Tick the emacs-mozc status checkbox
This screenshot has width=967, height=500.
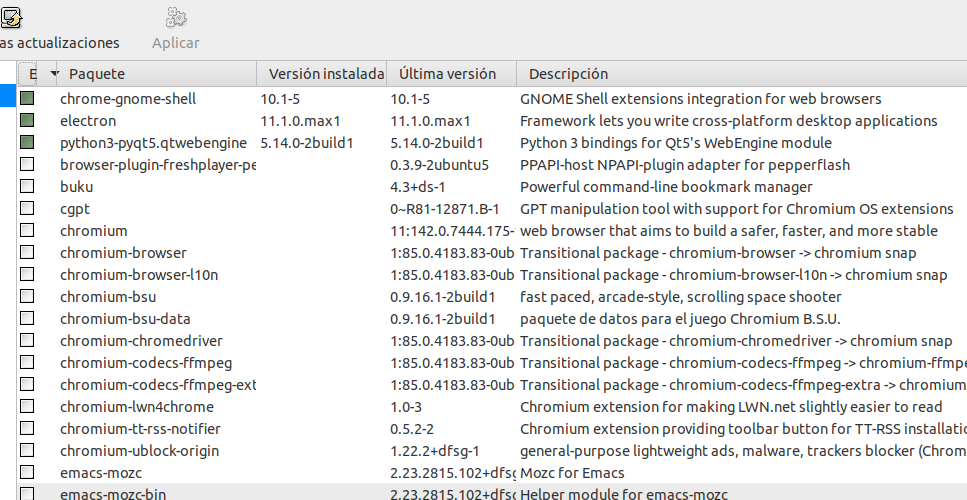point(27,473)
